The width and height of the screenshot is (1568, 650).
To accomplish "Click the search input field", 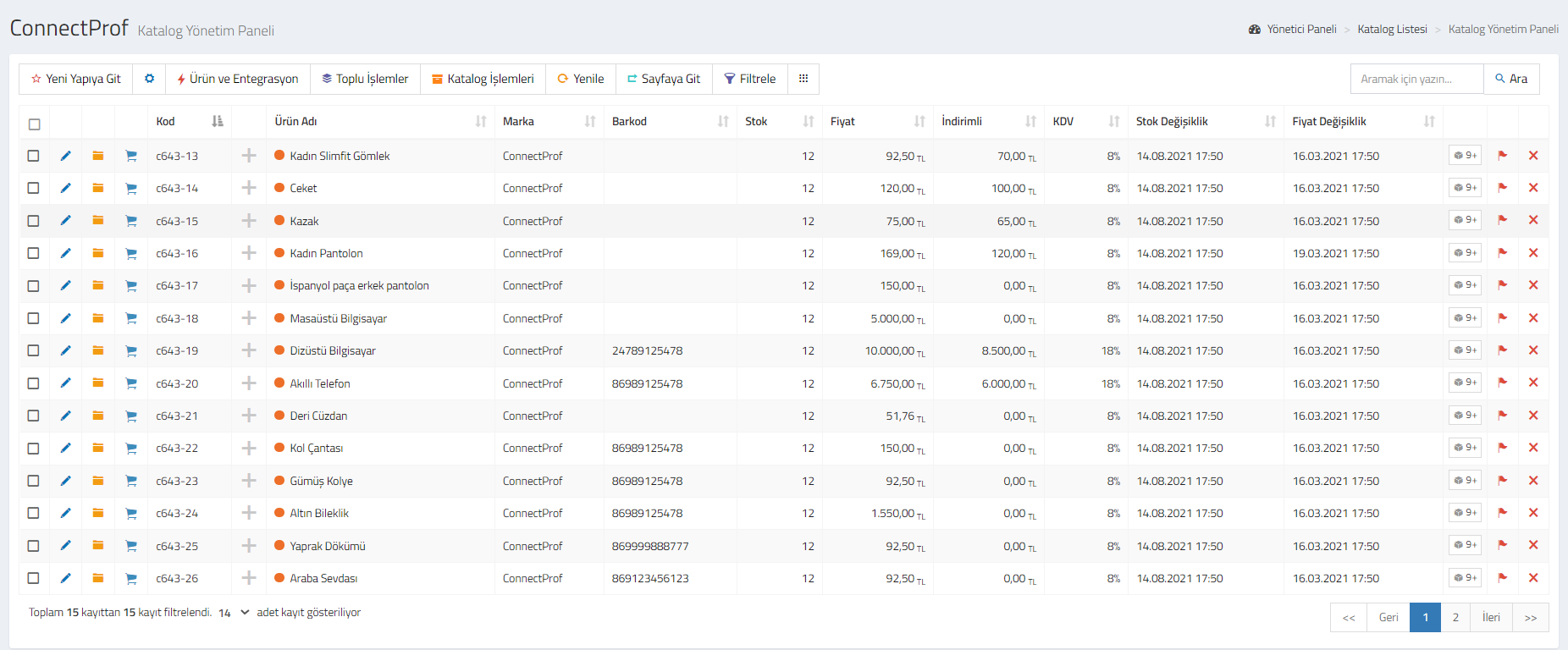I will (1417, 79).
